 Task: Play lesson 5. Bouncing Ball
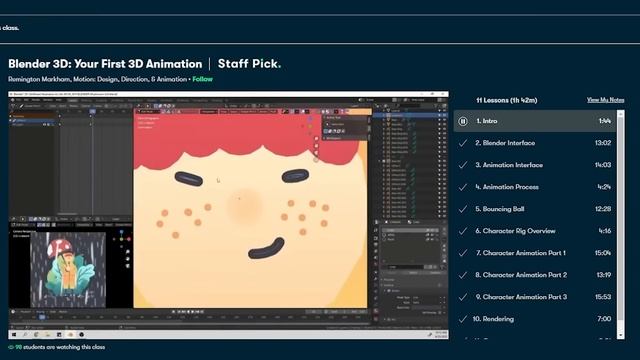(x=535, y=209)
